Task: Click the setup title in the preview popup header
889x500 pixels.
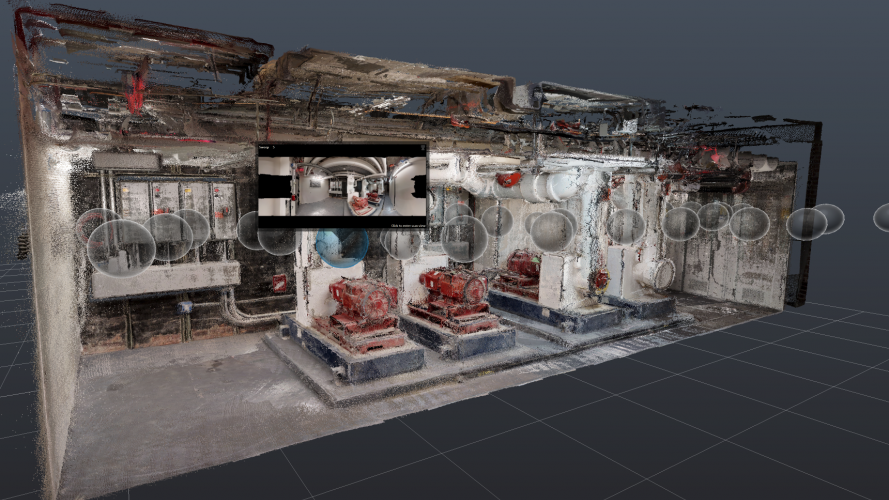Action: point(265,149)
